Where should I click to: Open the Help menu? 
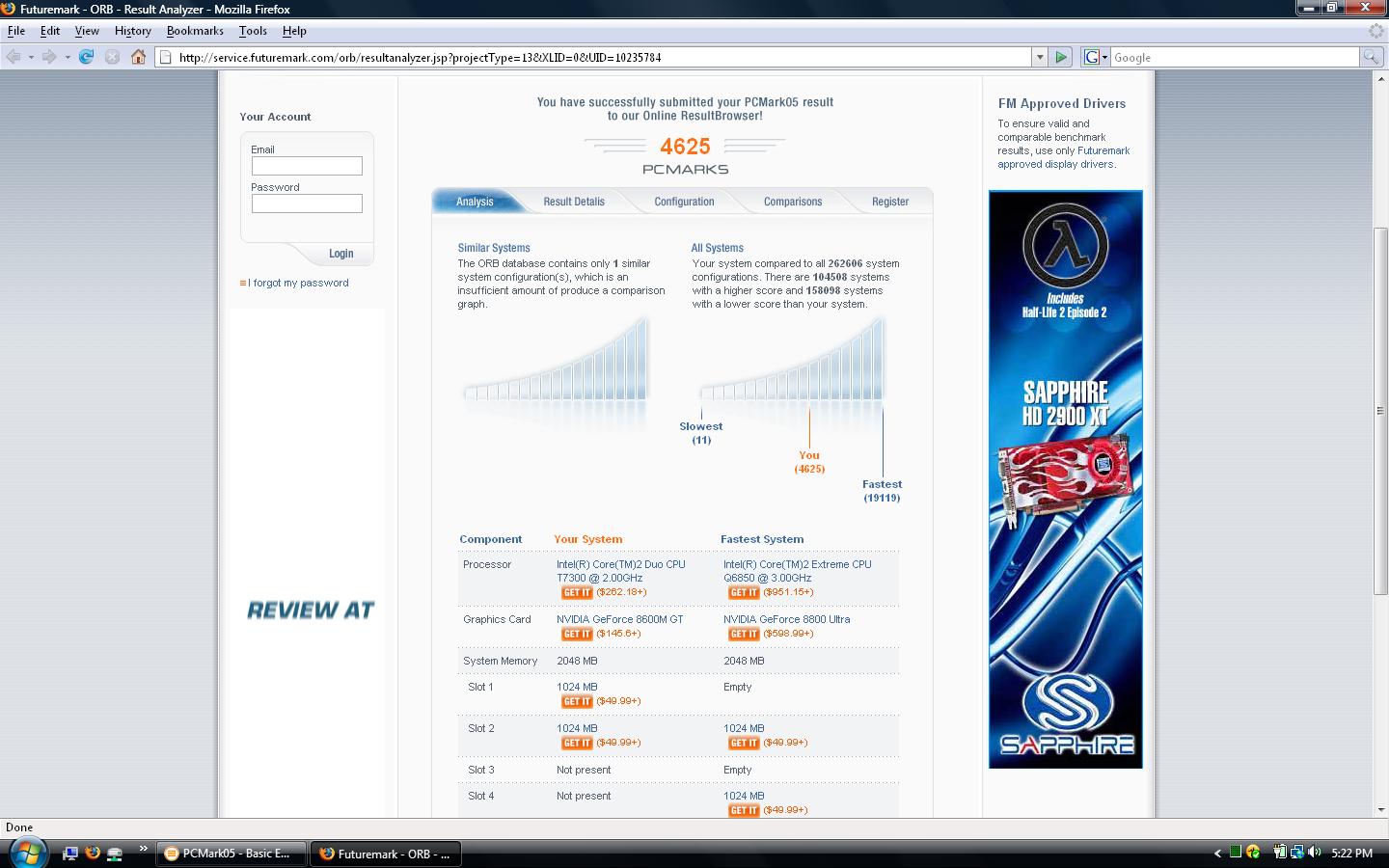coord(294,31)
